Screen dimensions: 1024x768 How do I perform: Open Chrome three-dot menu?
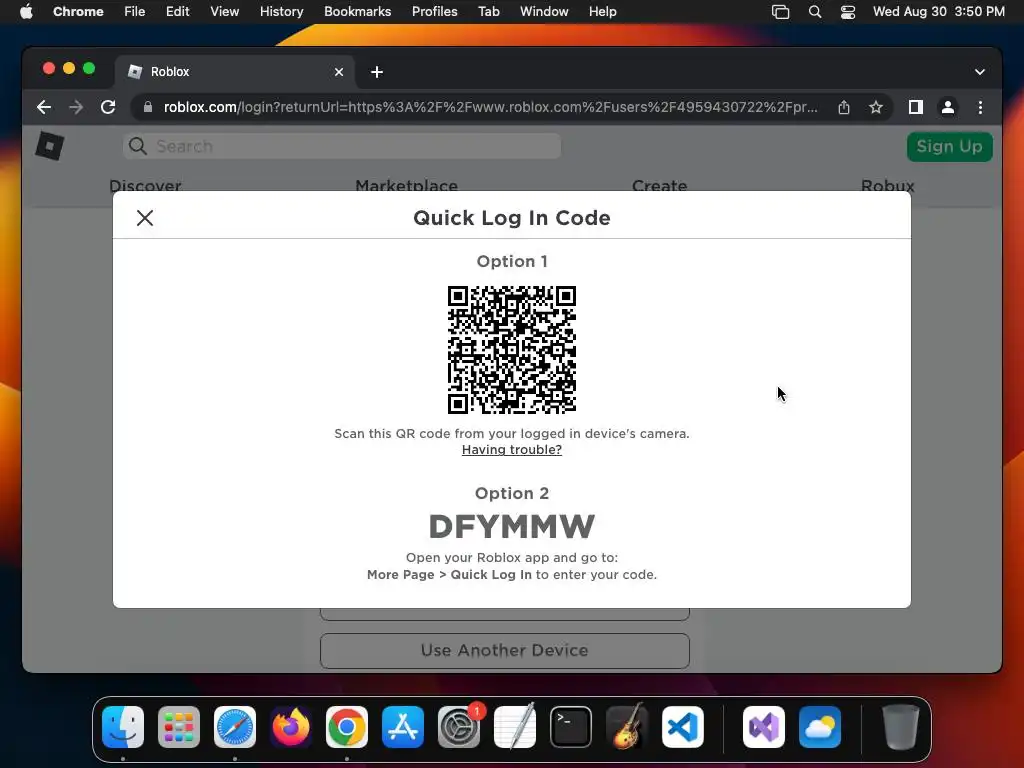(980, 107)
